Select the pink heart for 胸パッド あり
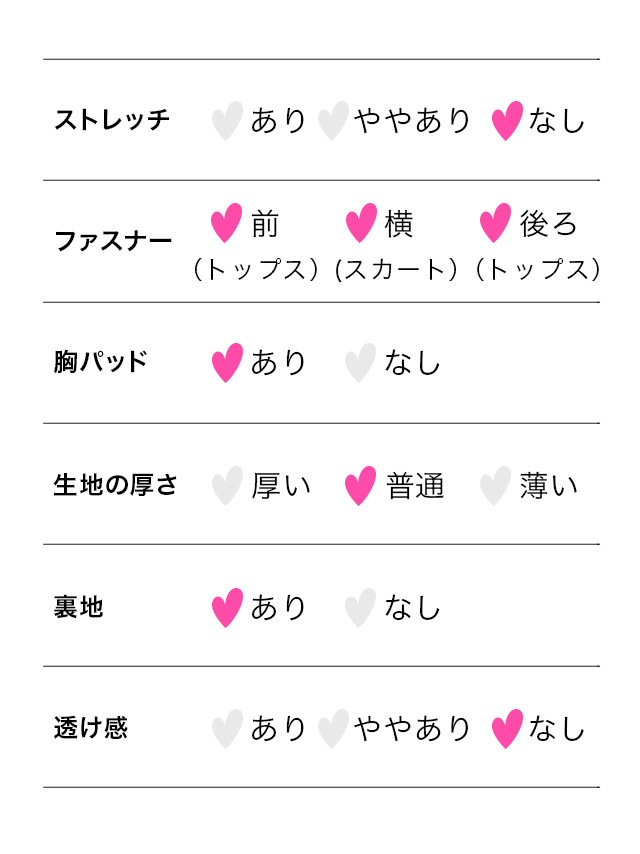 coord(227,363)
